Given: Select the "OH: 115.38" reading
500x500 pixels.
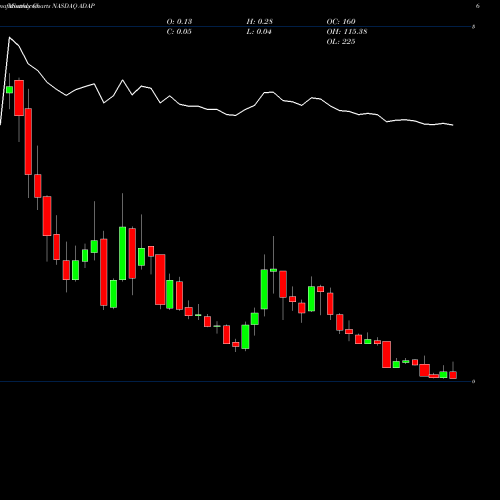Looking at the screenshot, I should coord(347,31).
